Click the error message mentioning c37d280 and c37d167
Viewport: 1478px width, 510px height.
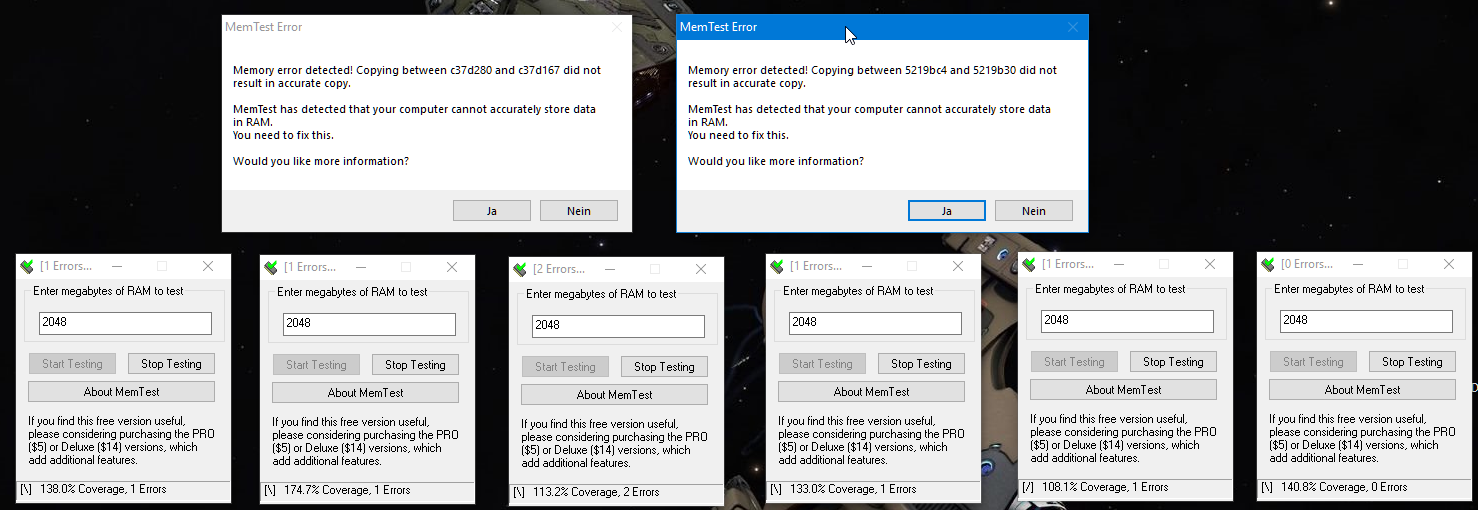click(x=417, y=77)
